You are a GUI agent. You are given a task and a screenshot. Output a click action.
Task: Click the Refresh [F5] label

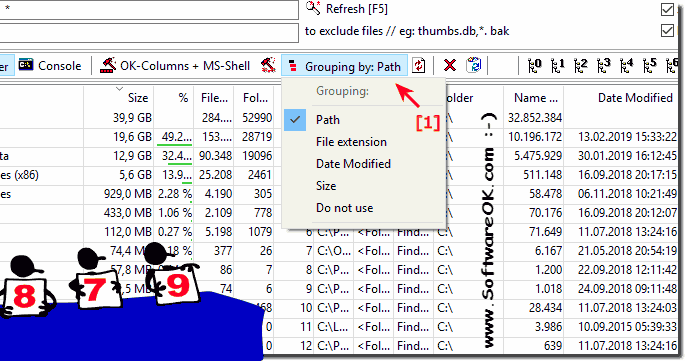pos(356,9)
